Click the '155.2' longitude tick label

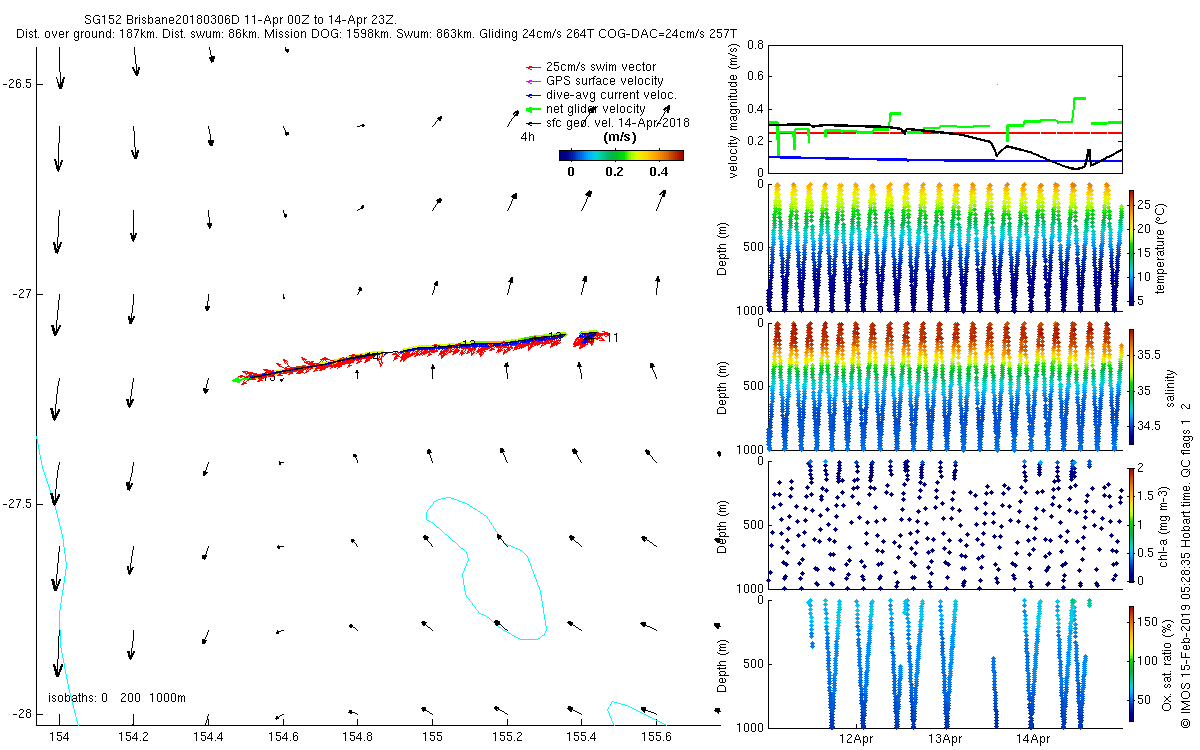[x=507, y=737]
